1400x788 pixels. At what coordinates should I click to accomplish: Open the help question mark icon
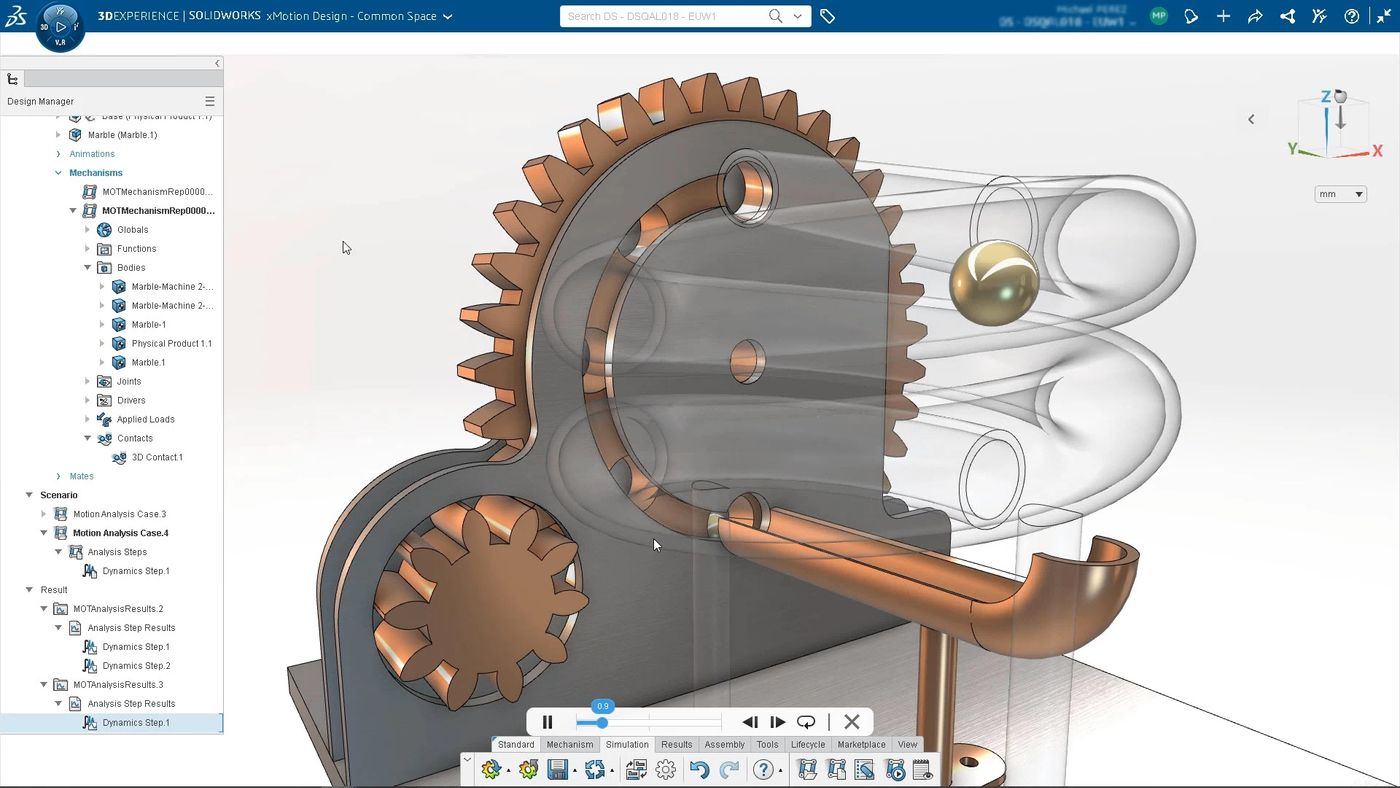(1351, 16)
